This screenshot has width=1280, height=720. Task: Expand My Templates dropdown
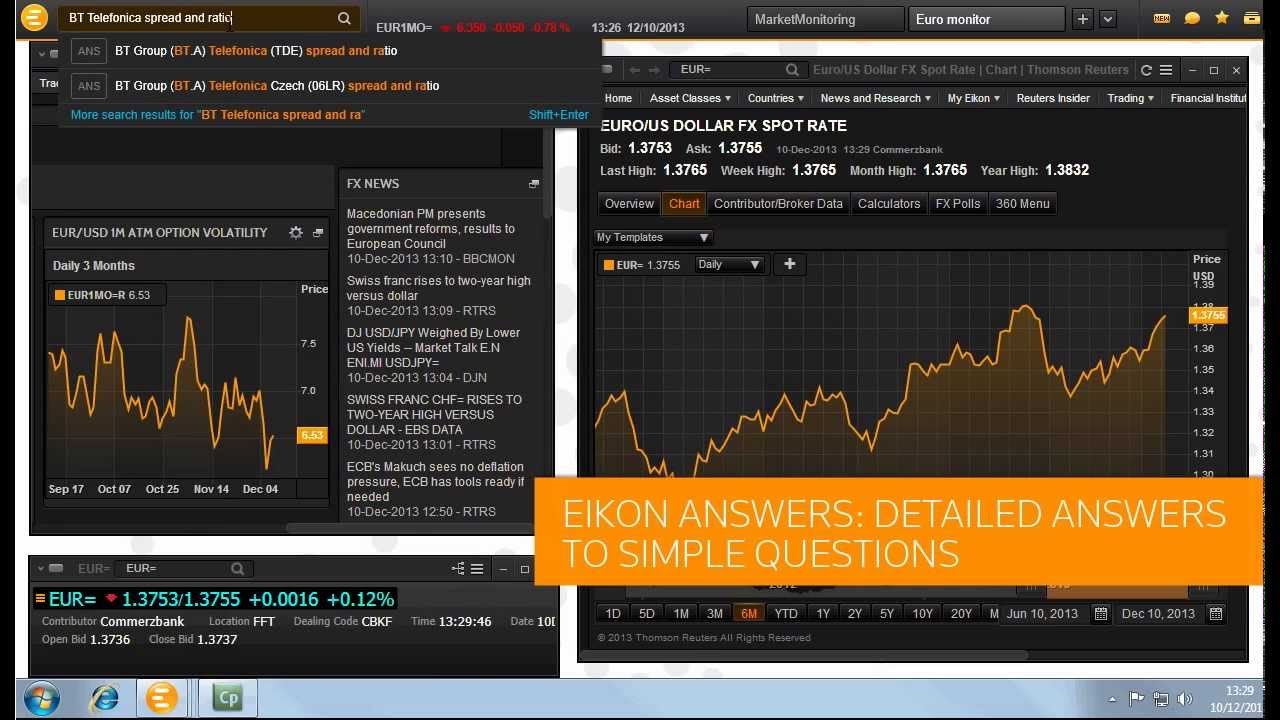tap(653, 238)
